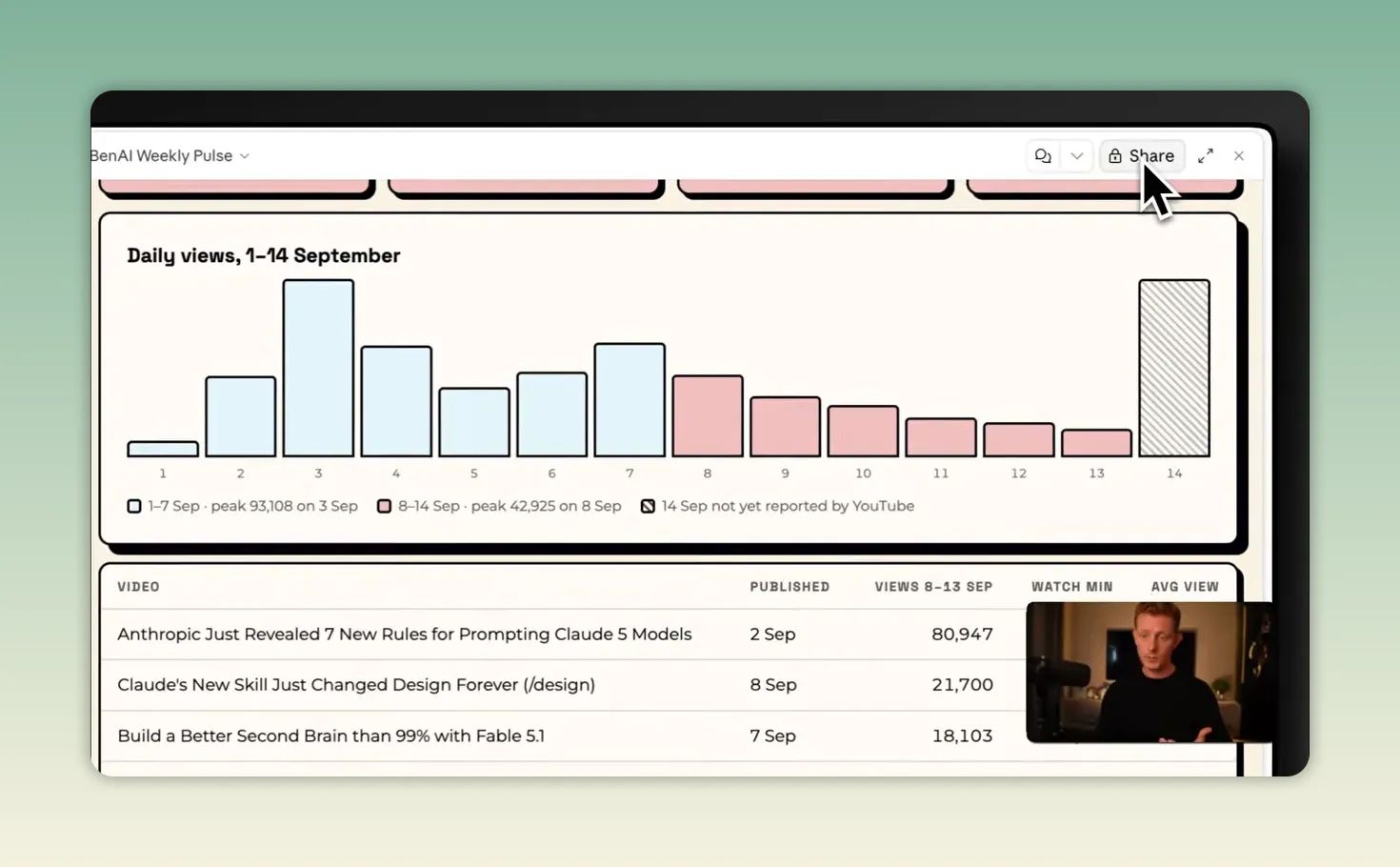
Task: Click the 7 Sep published date
Action: (x=772, y=736)
